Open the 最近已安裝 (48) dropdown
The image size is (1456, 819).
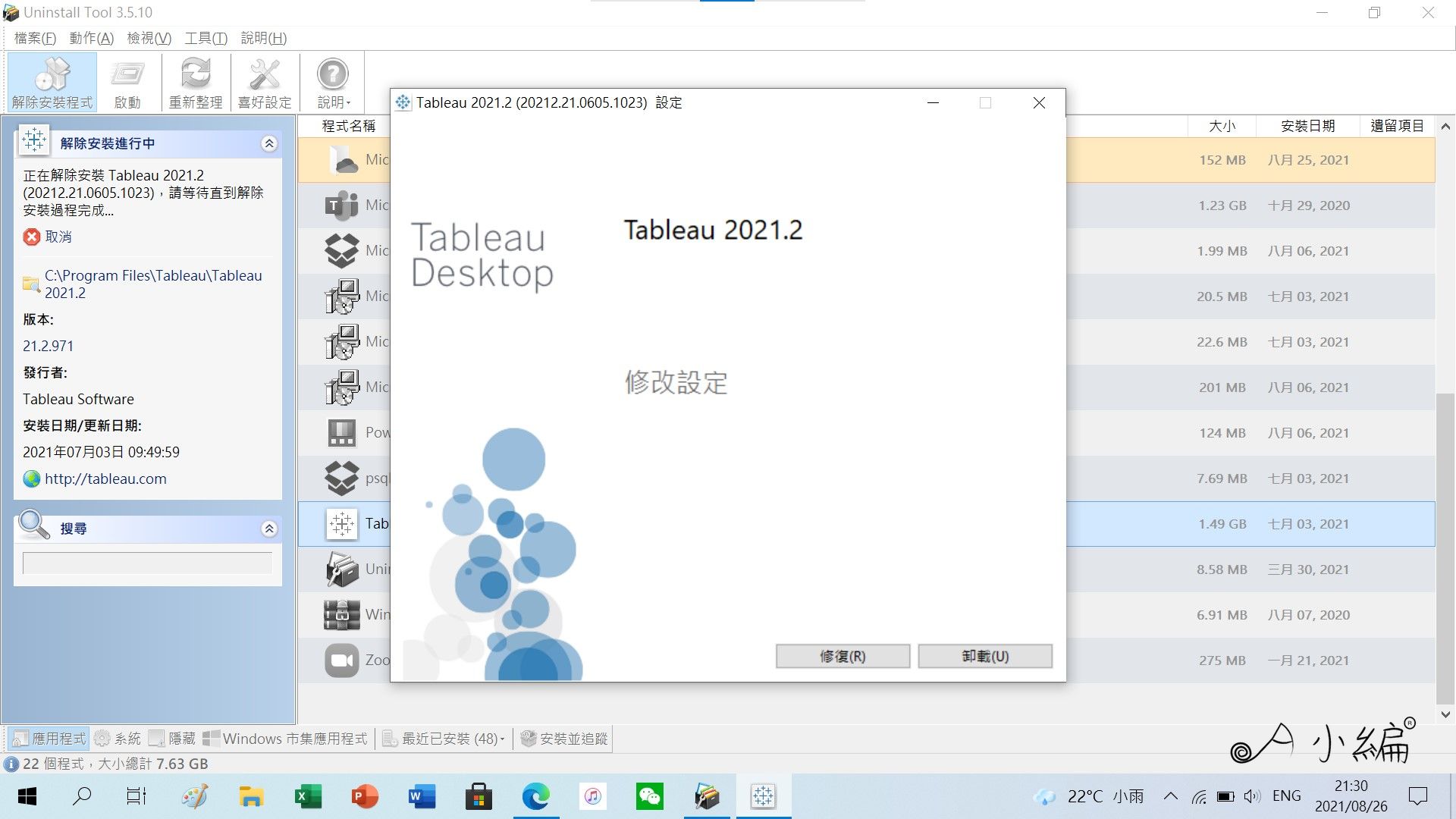tap(444, 738)
